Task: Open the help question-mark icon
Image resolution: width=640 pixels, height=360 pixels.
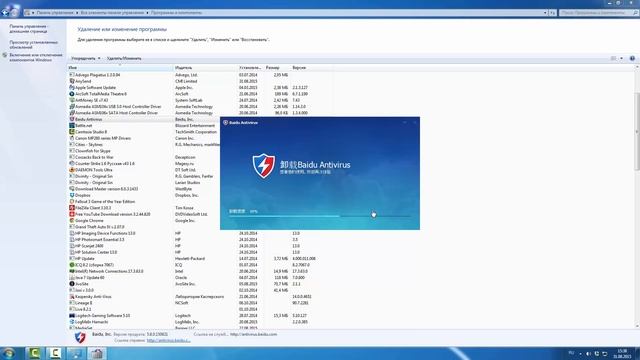Action: pyautogui.click(x=632, y=58)
